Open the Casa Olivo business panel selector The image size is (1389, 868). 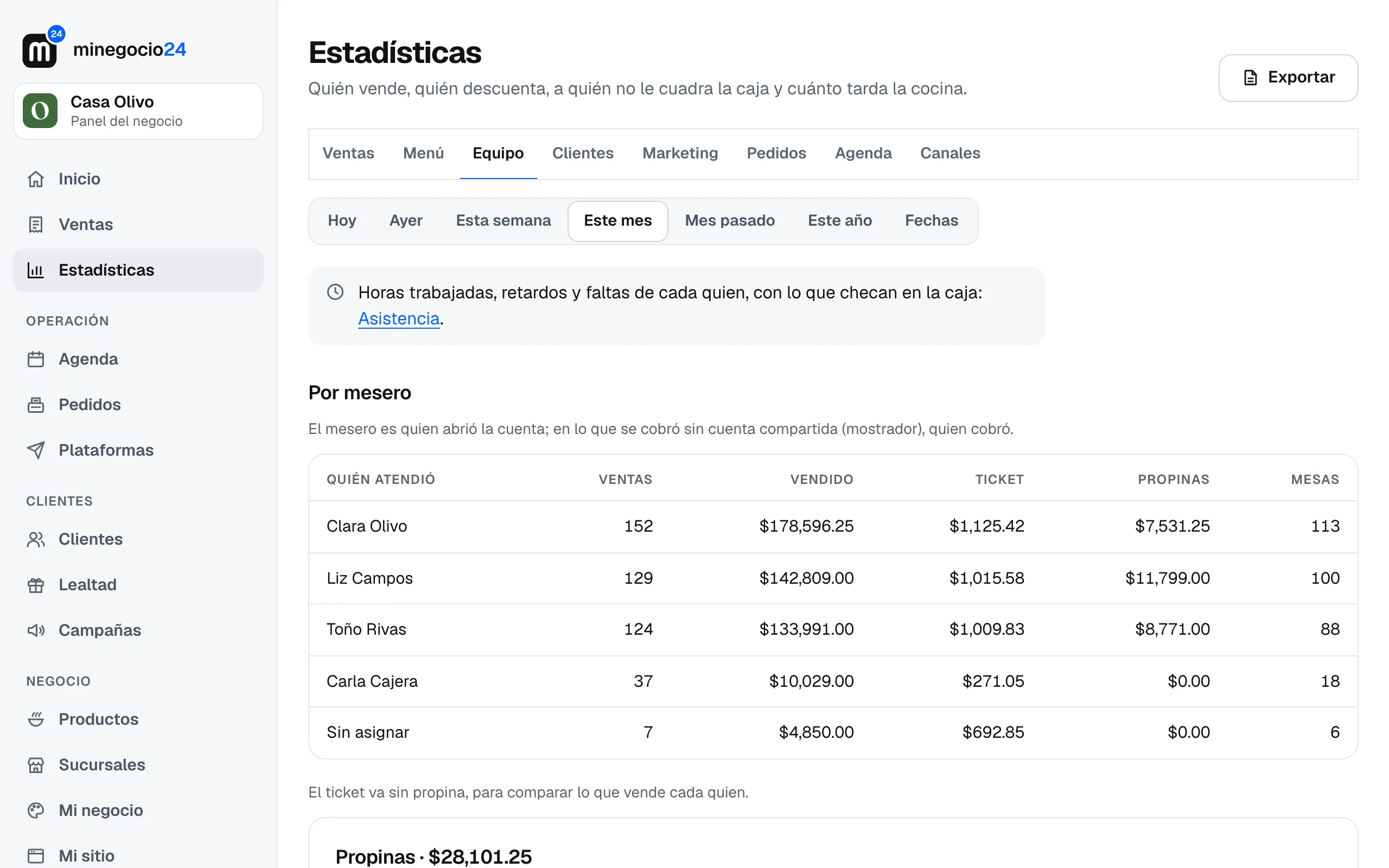pos(138,111)
